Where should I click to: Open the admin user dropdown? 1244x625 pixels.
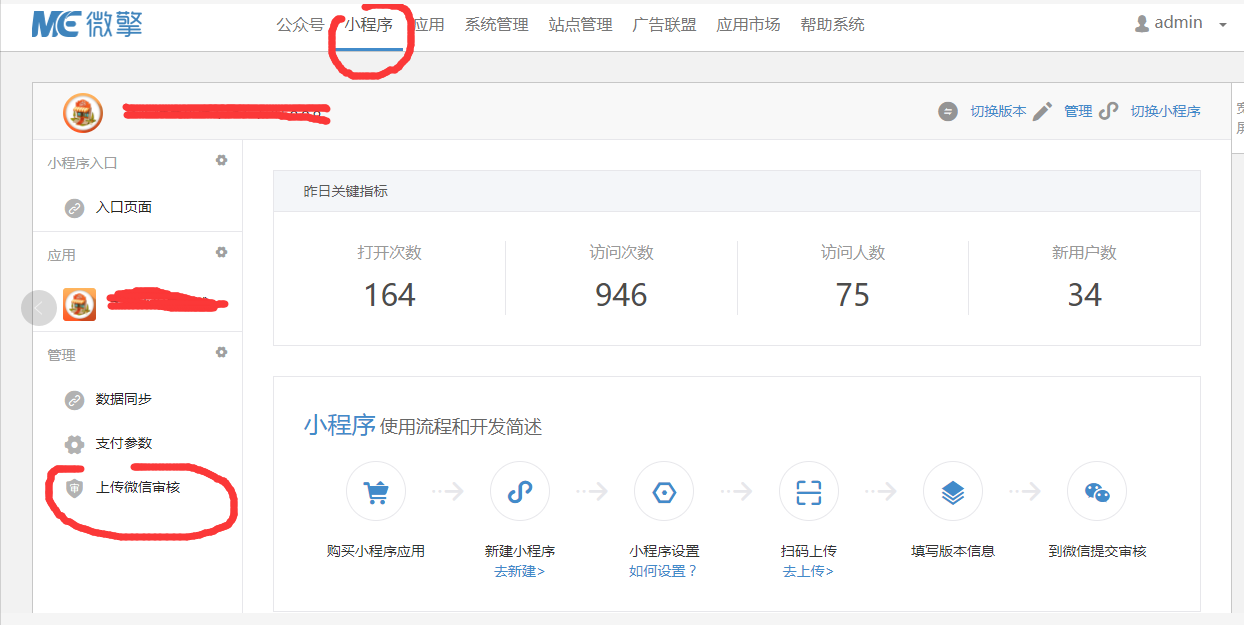[1180, 23]
